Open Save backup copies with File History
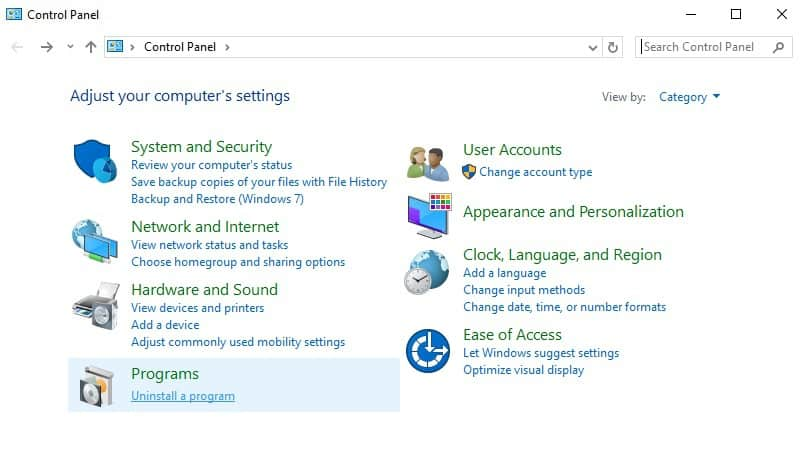Viewport: 804px width, 464px height. click(259, 182)
